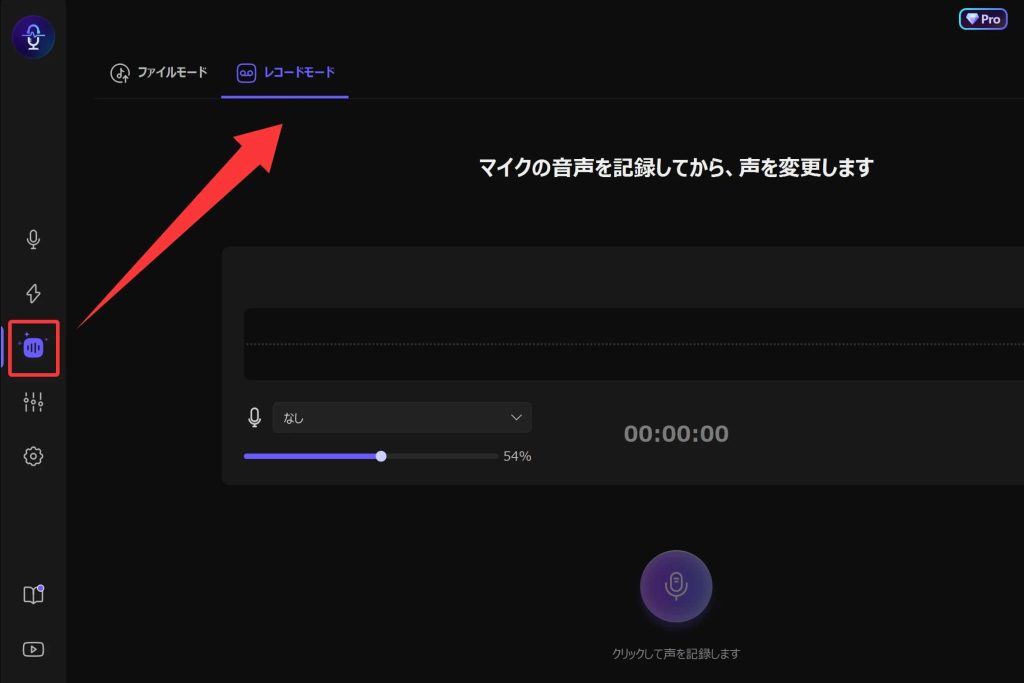Click the Pro upgrade badge
Image resolution: width=1024 pixels, height=683 pixels.
coord(982,19)
